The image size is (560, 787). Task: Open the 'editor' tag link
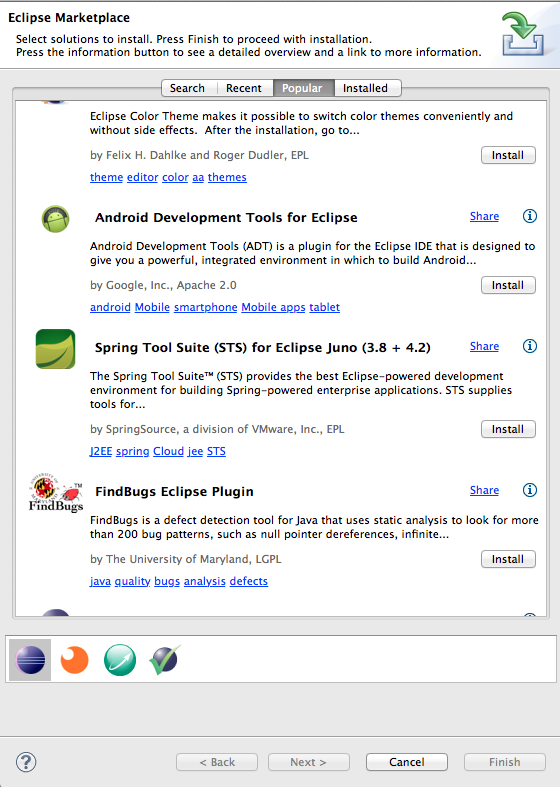point(143,177)
